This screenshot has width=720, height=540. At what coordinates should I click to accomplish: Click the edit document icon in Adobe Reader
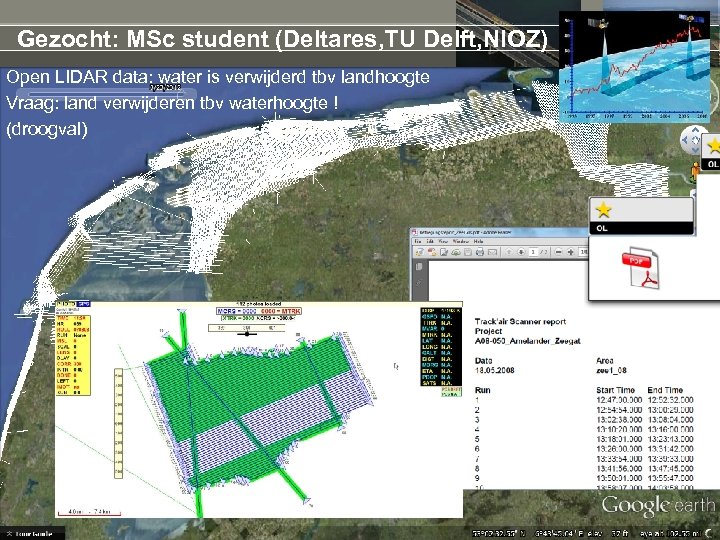[444, 252]
